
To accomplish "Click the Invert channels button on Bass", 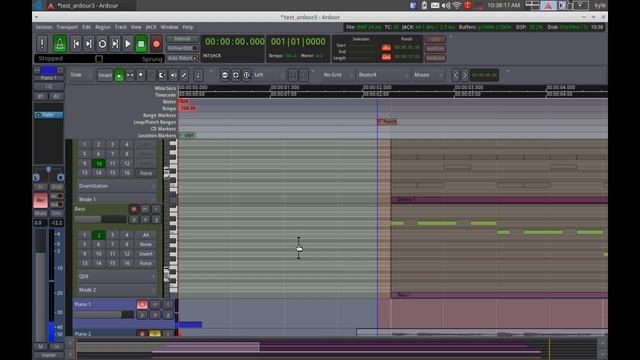I will (146, 254).
